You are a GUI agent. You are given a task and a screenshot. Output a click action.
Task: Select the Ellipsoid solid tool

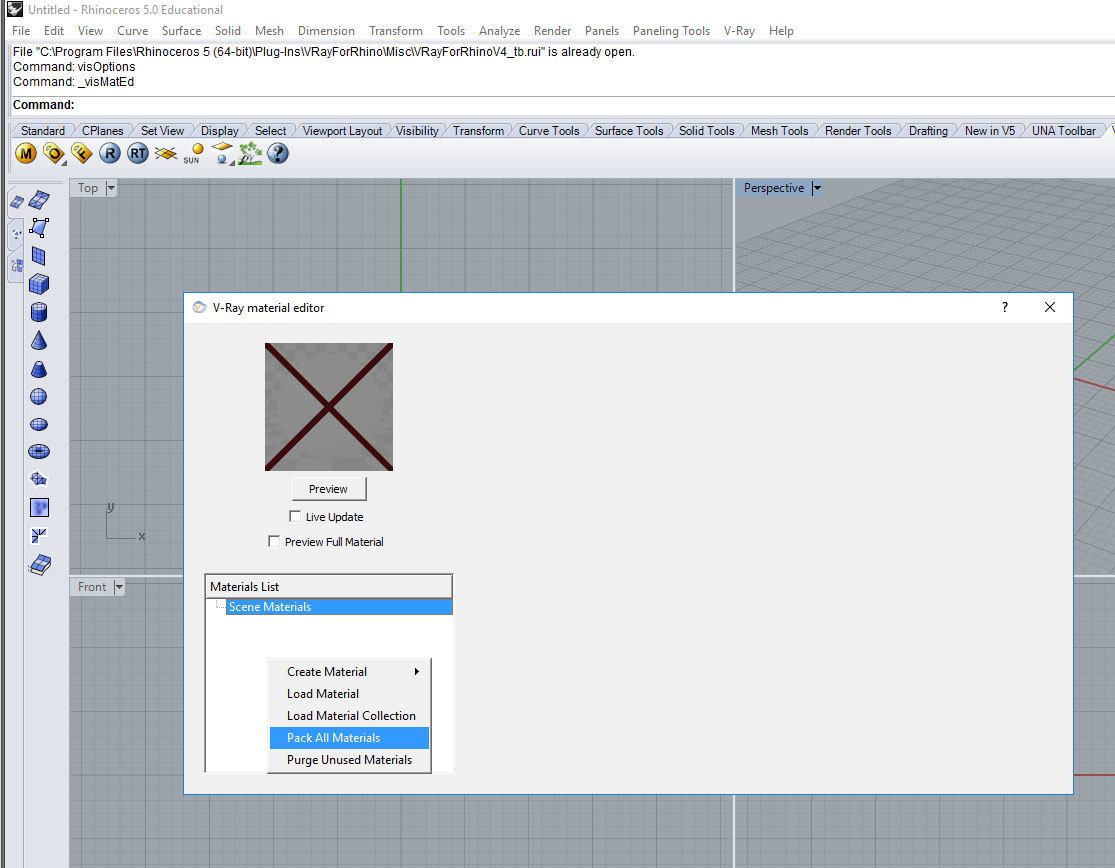click(x=39, y=424)
